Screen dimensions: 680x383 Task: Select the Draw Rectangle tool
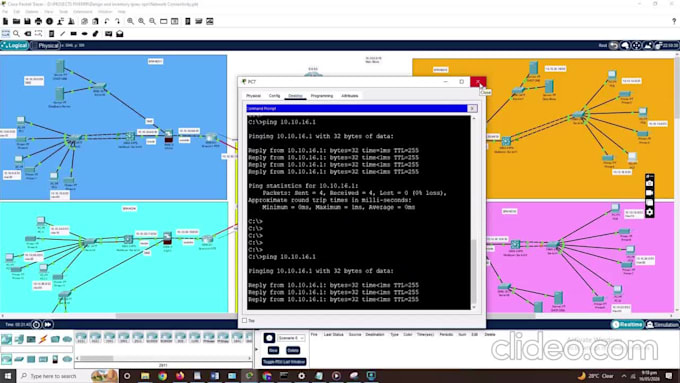point(73,33)
